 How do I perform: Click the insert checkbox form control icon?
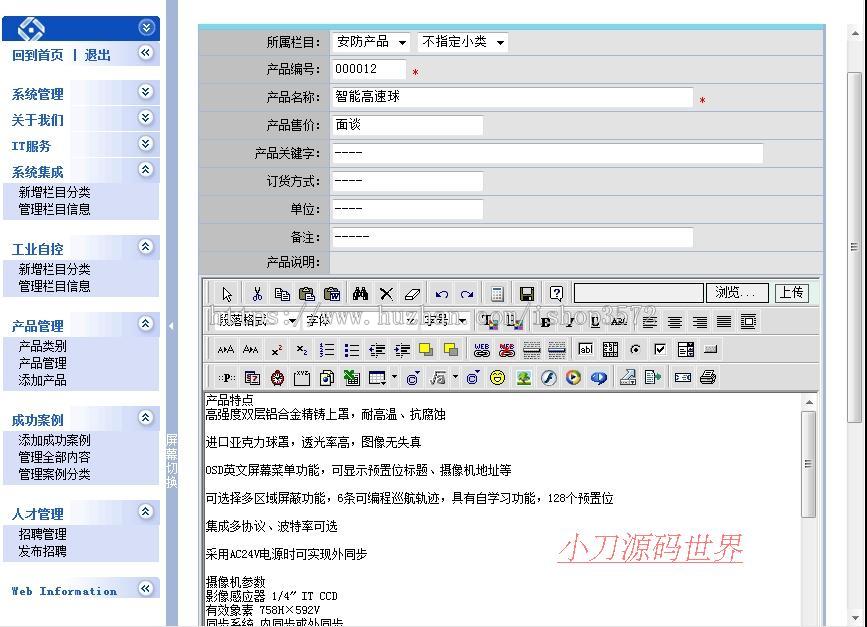(660, 349)
